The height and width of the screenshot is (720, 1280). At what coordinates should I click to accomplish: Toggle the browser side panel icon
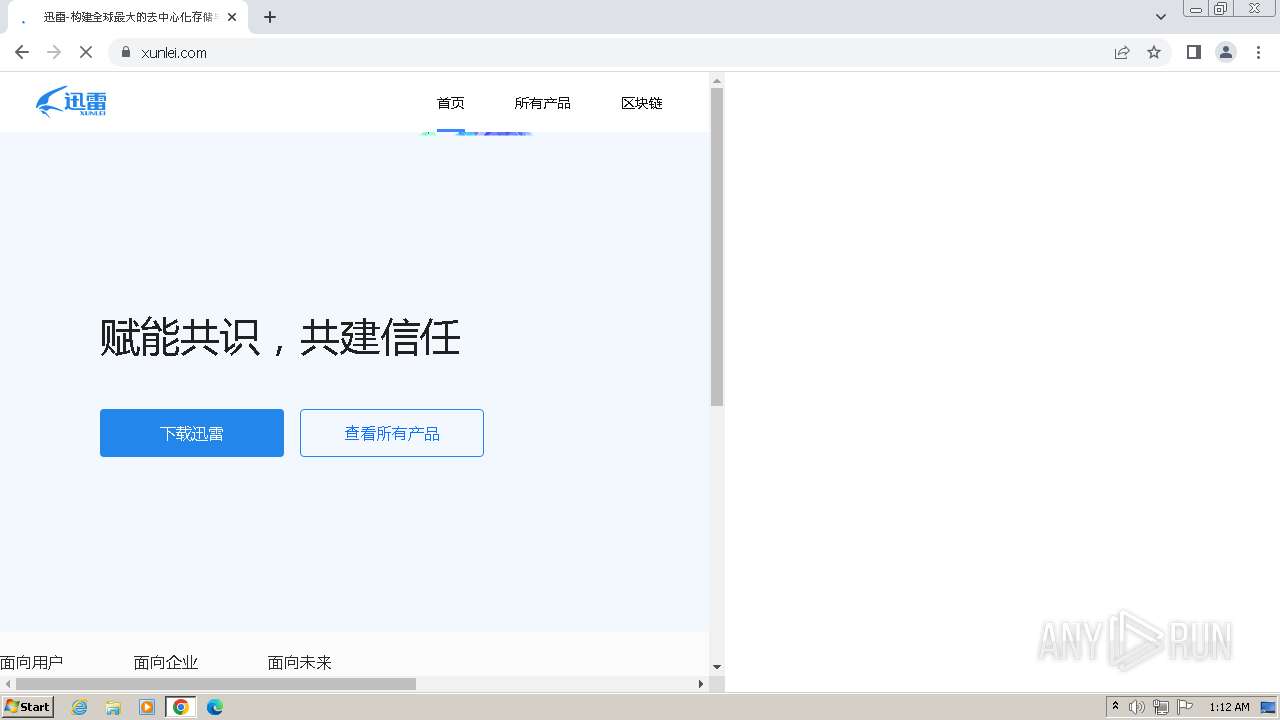[1193, 52]
